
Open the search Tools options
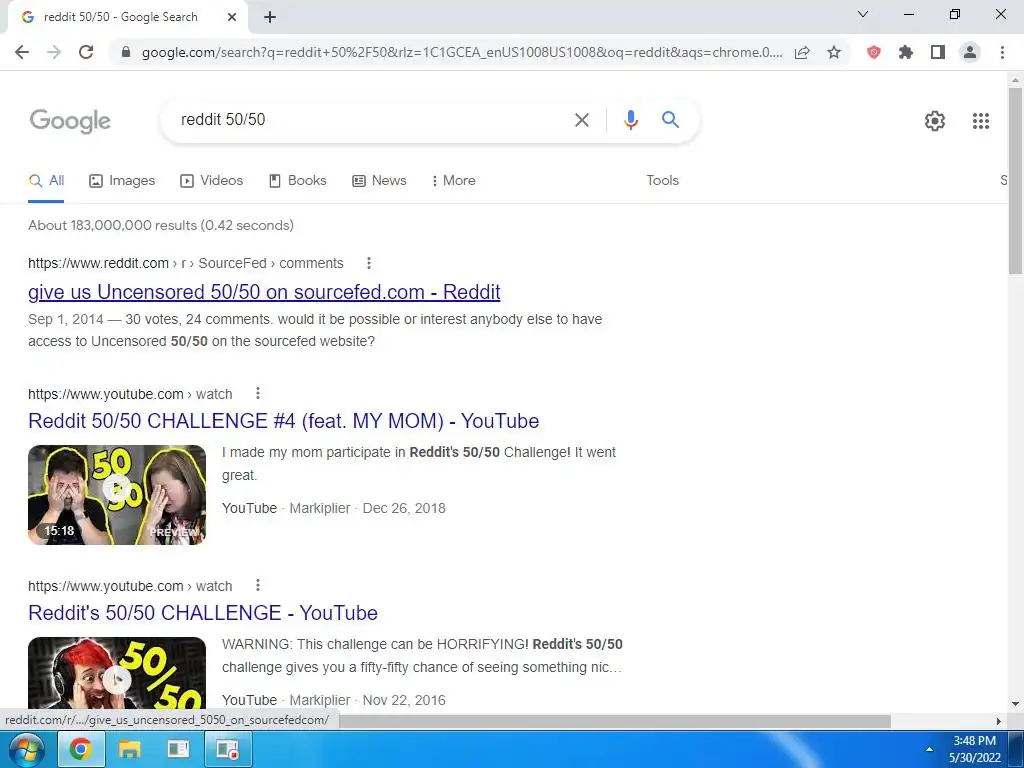[662, 181]
